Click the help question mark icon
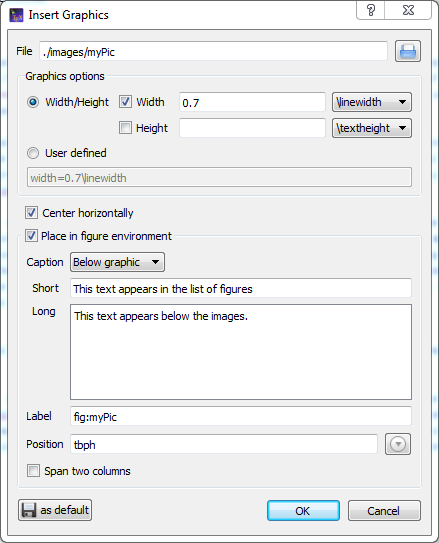The height and width of the screenshot is (543, 439). pyautogui.click(x=371, y=10)
